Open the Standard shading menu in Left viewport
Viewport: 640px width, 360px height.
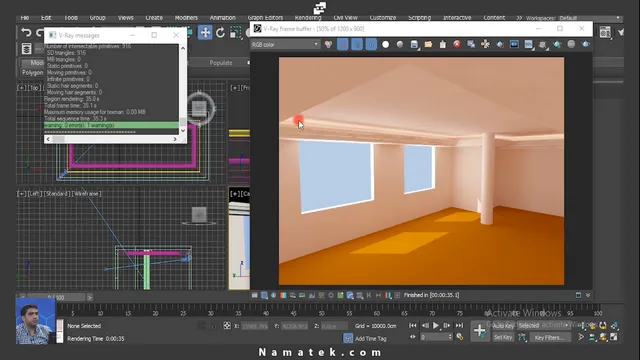57,193
